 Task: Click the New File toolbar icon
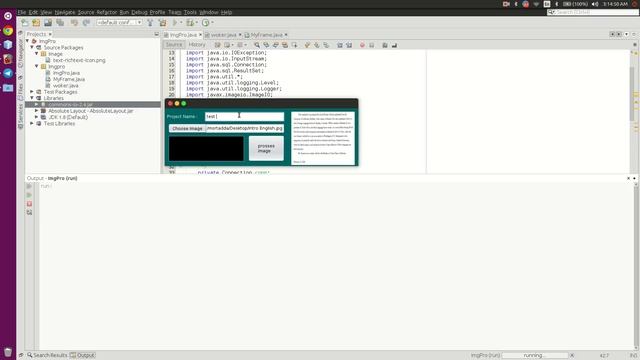pos(25,23)
